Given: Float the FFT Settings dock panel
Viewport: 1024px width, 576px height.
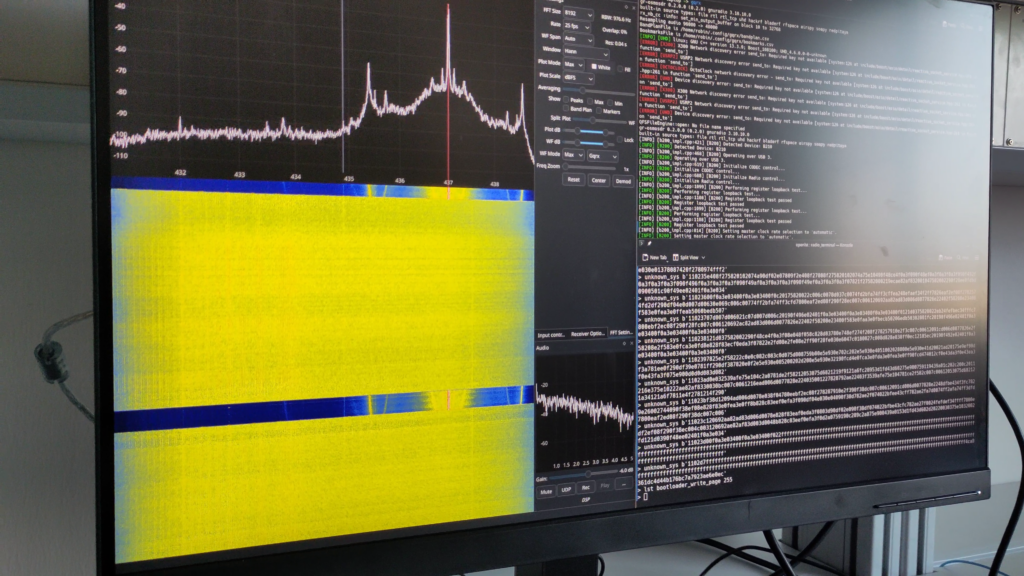Looking at the screenshot, I should point(626,7).
